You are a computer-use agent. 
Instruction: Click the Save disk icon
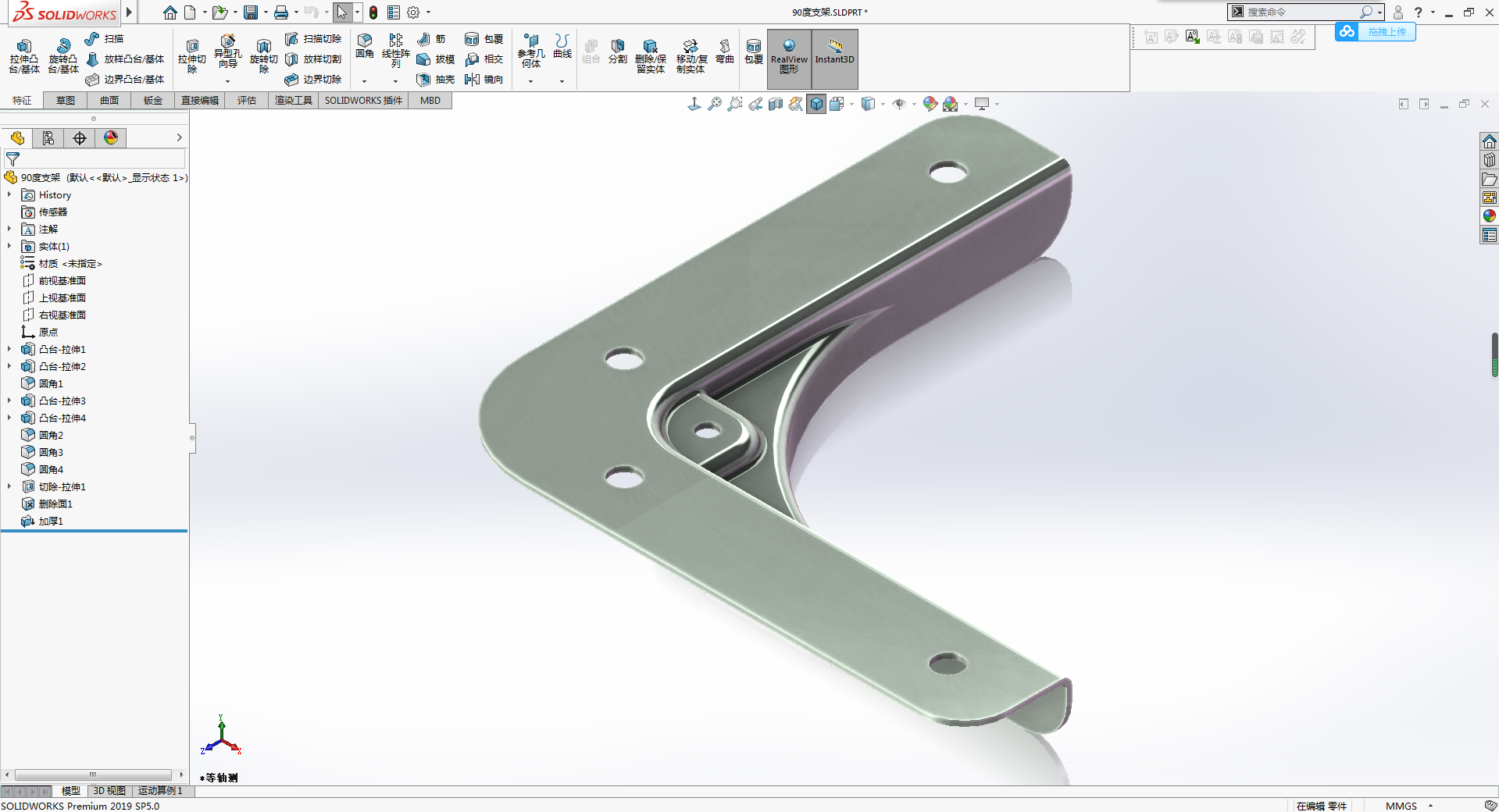[251, 12]
